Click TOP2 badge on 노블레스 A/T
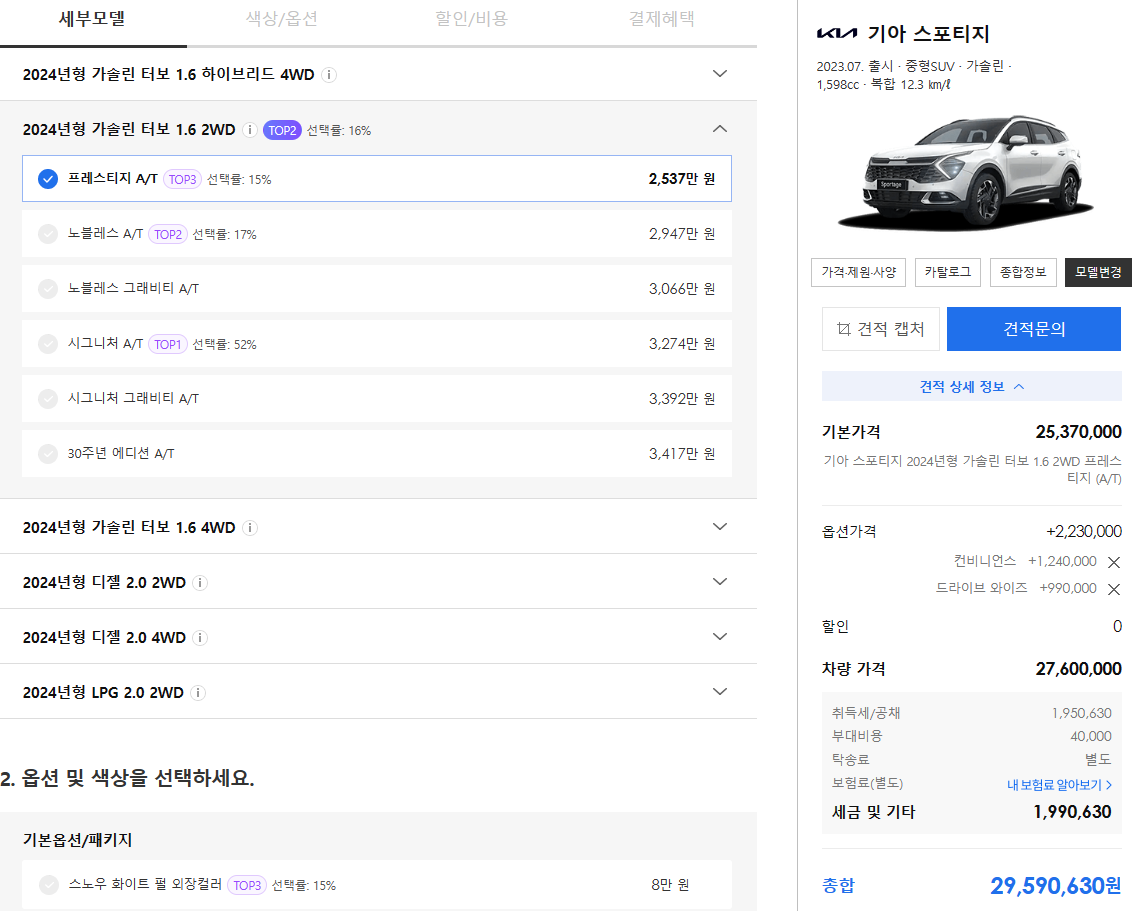Image resolution: width=1143 pixels, height=911 pixels. [x=168, y=235]
